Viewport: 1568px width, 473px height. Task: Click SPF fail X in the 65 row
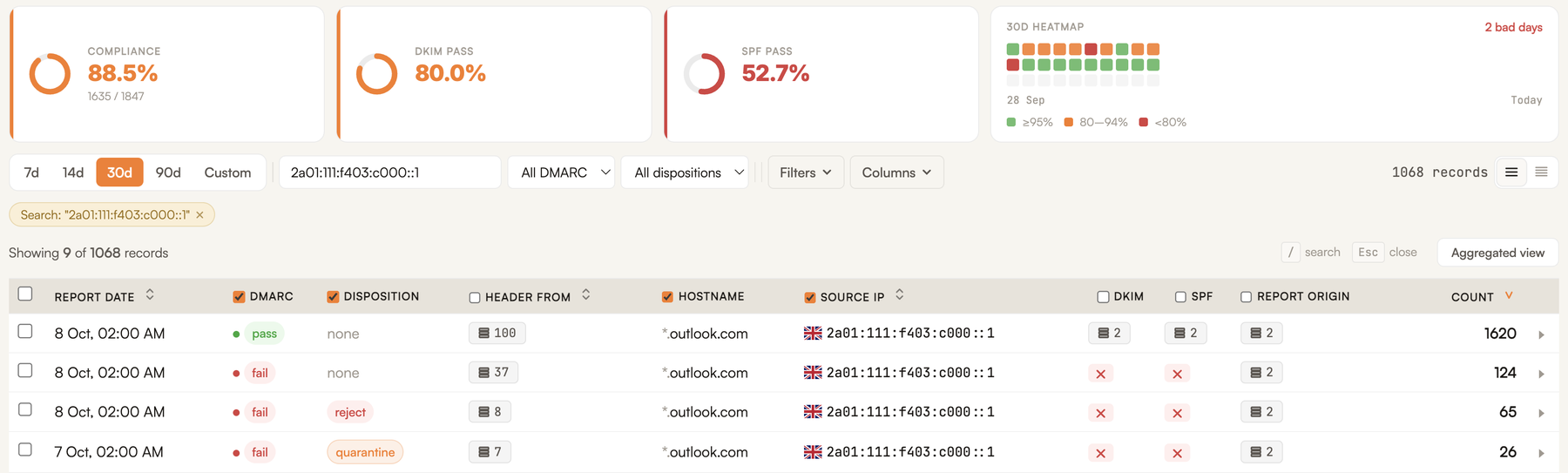[x=1177, y=413]
